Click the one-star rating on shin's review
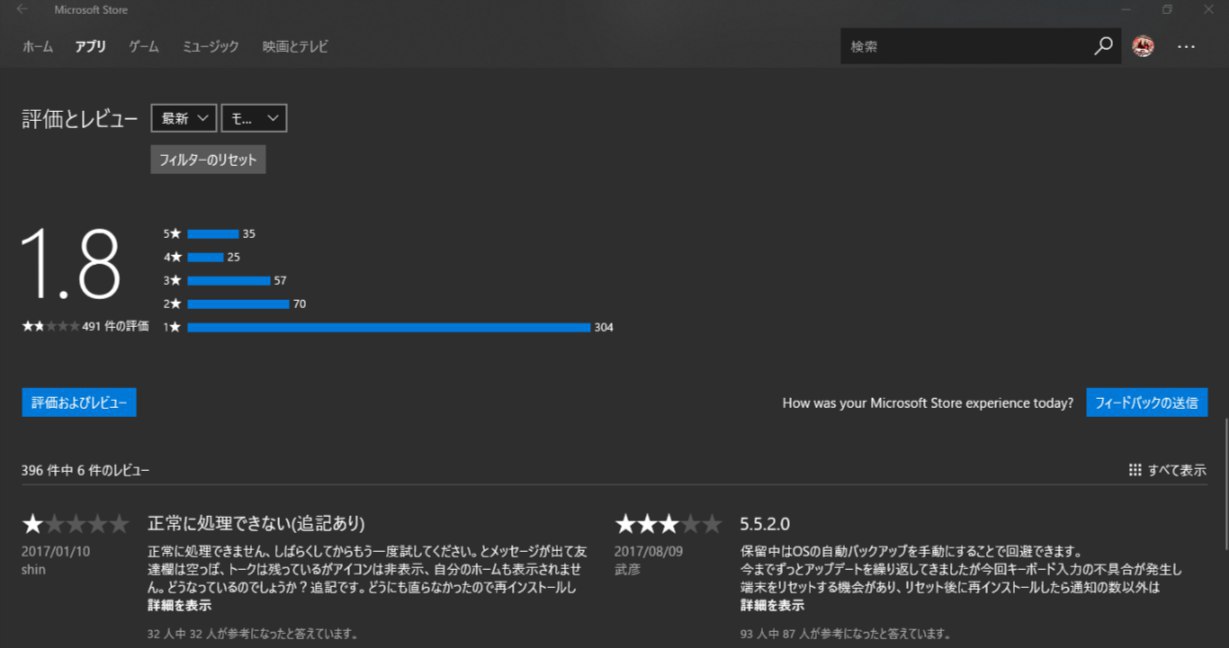Image resolution: width=1229 pixels, height=648 pixels. [76, 524]
